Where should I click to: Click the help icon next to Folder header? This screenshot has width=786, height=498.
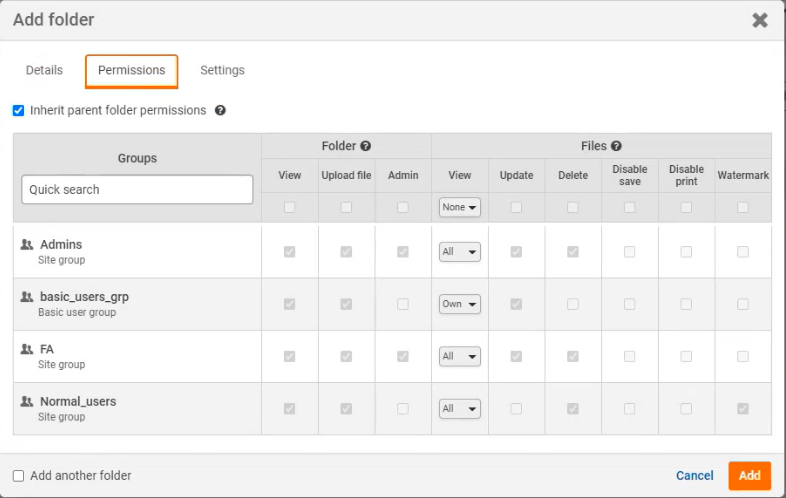point(366,146)
